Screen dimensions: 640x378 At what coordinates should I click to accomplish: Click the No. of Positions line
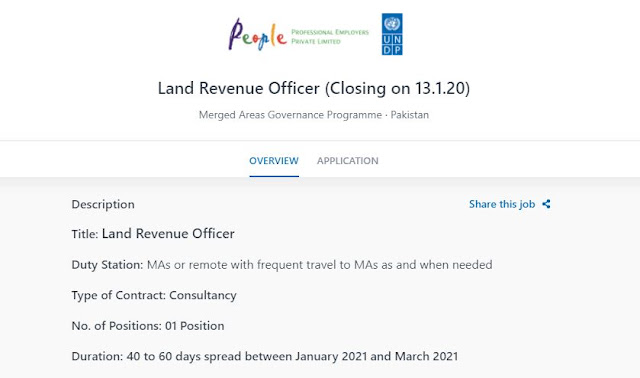148,326
